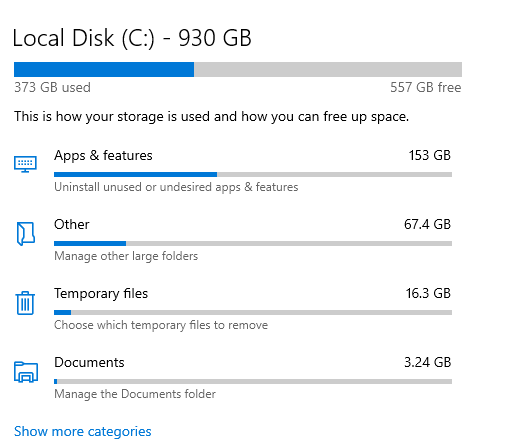The image size is (512, 448).
Task: Click 'Manage other large folders' description
Action: pyautogui.click(x=126, y=256)
